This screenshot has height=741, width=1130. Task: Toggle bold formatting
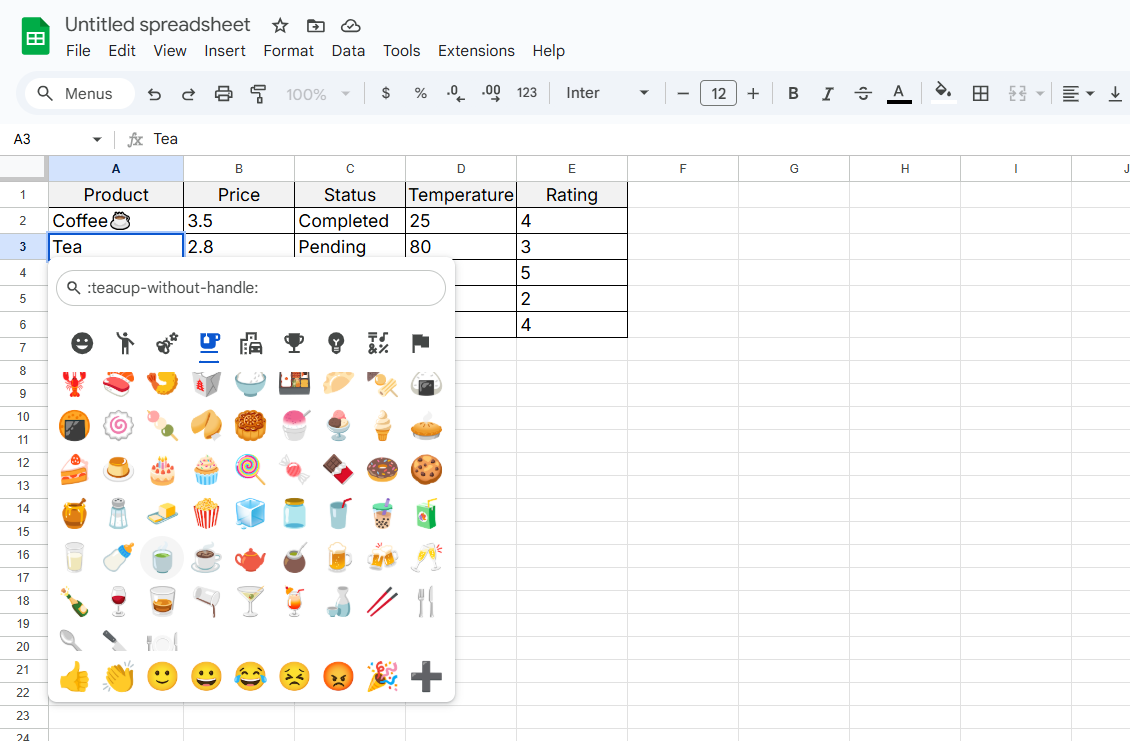pos(793,93)
